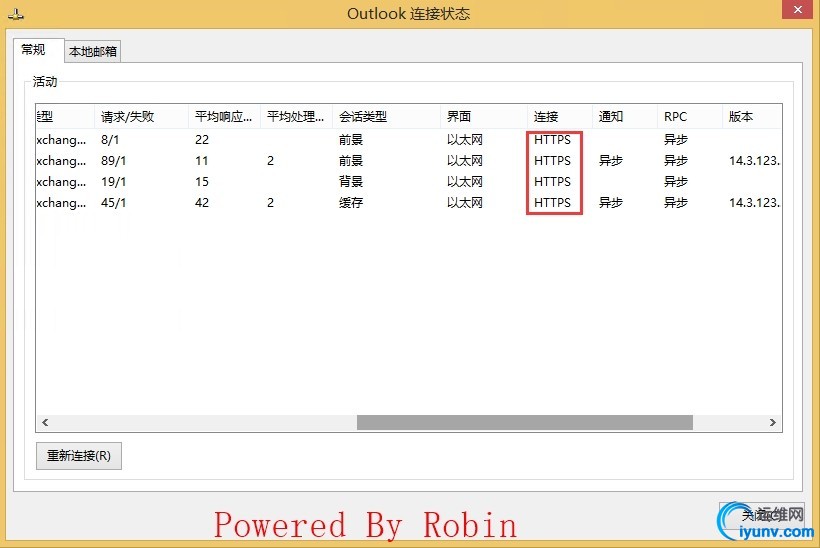This screenshot has width=820, height=548.
Task: Select the row with requests 45/1
Action: pyautogui.click(x=409, y=202)
